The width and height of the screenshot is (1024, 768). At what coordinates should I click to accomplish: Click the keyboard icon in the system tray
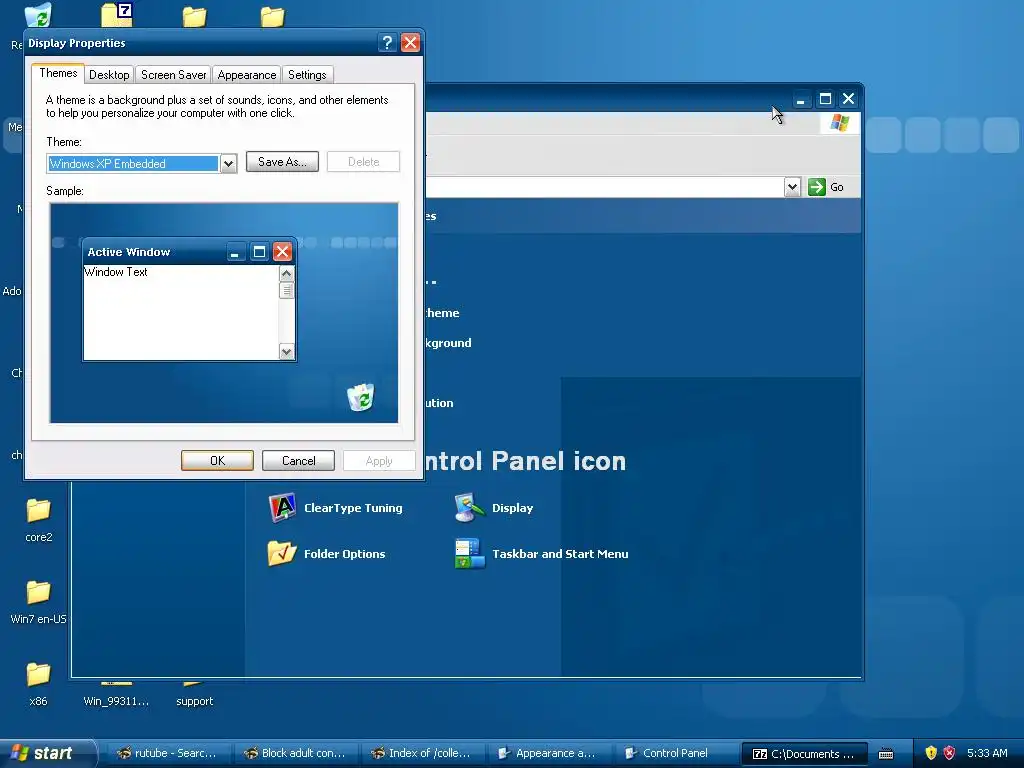(x=886, y=754)
